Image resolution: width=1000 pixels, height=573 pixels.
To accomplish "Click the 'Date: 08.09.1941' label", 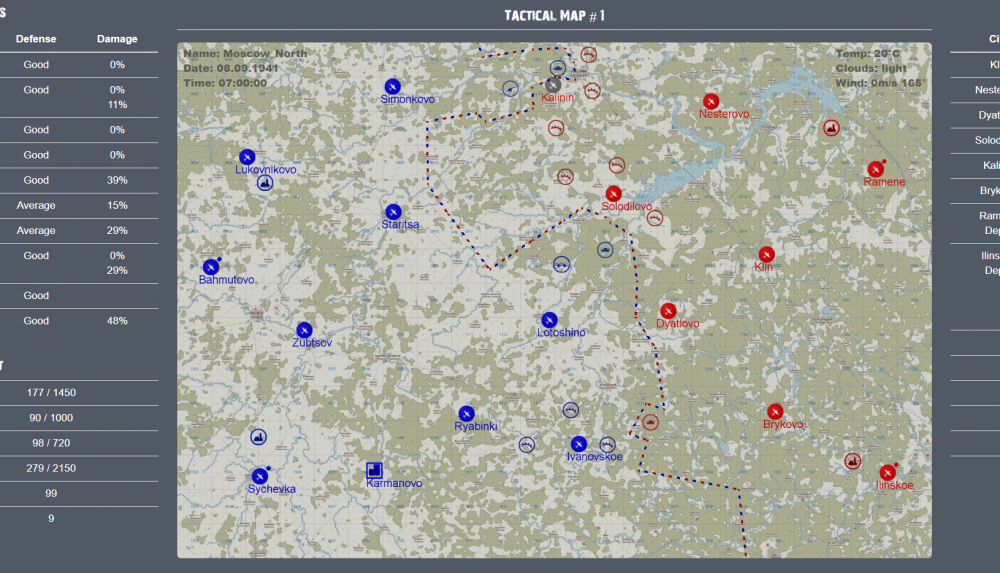I will pos(231,68).
